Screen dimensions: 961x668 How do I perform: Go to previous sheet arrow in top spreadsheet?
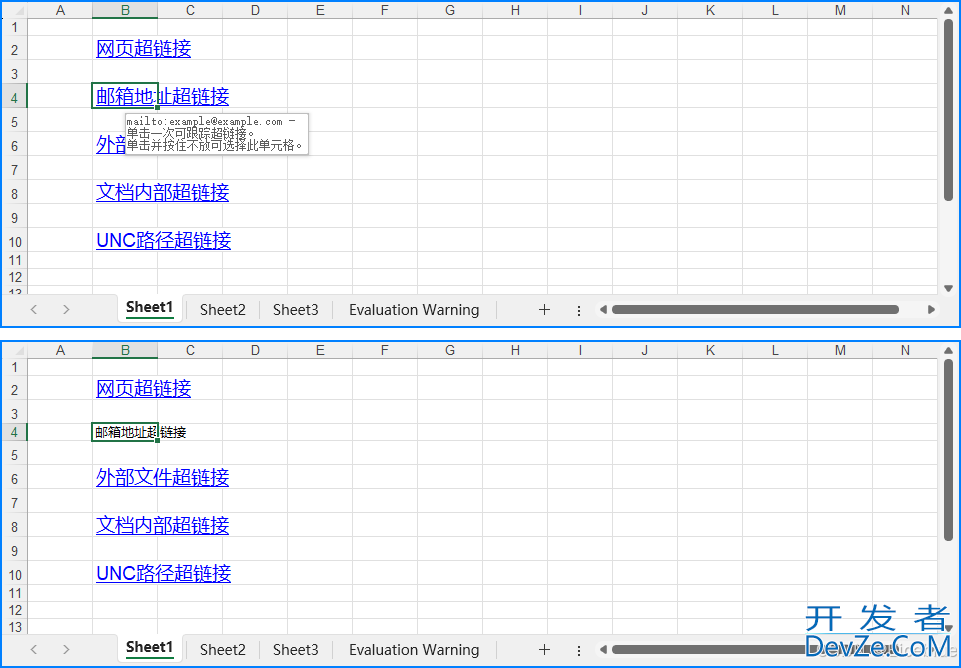[x=34, y=309]
